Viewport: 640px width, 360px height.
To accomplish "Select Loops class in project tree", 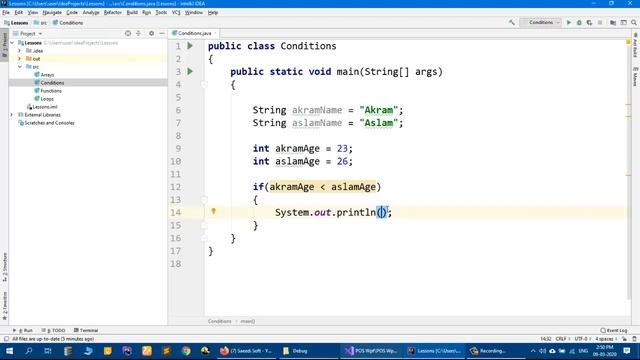I will (x=44, y=99).
